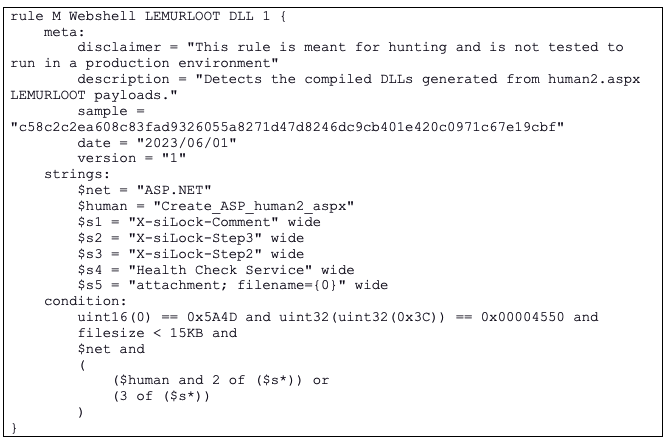Click the 0x5A4D hex value

[215, 317]
